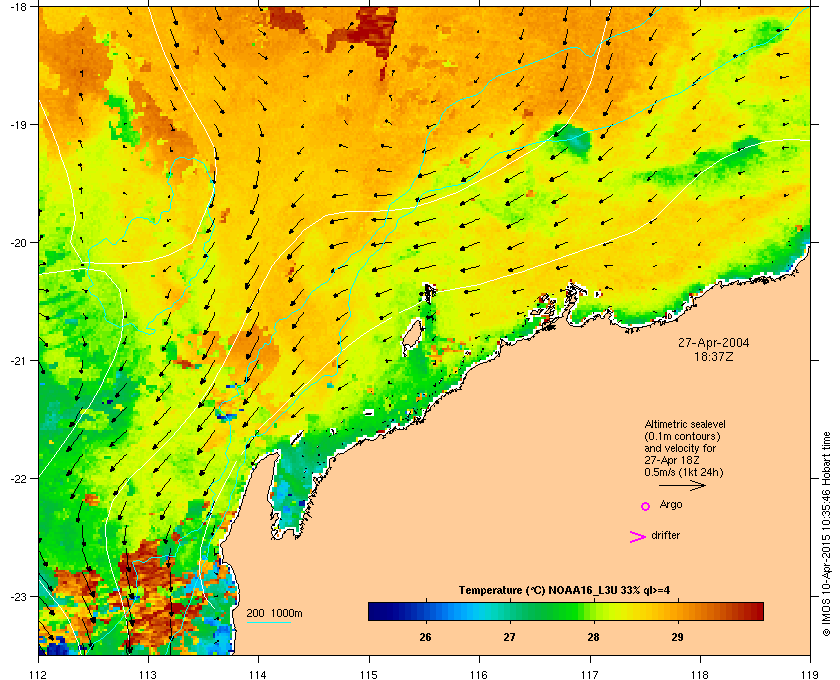This screenshot has width=840, height=680.
Task: Click the latitude axis label -18
Action: (18, 7)
